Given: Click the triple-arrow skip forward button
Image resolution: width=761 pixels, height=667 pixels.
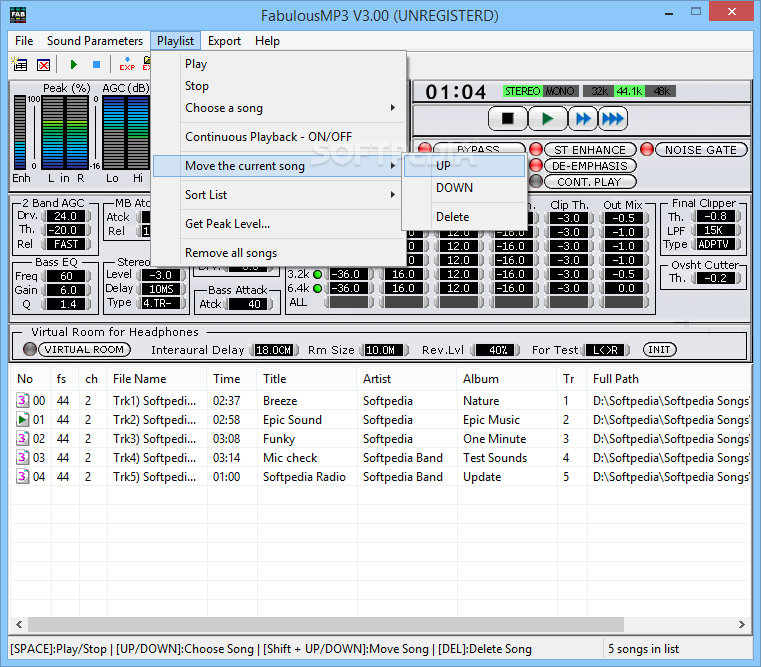Looking at the screenshot, I should pos(612,118).
